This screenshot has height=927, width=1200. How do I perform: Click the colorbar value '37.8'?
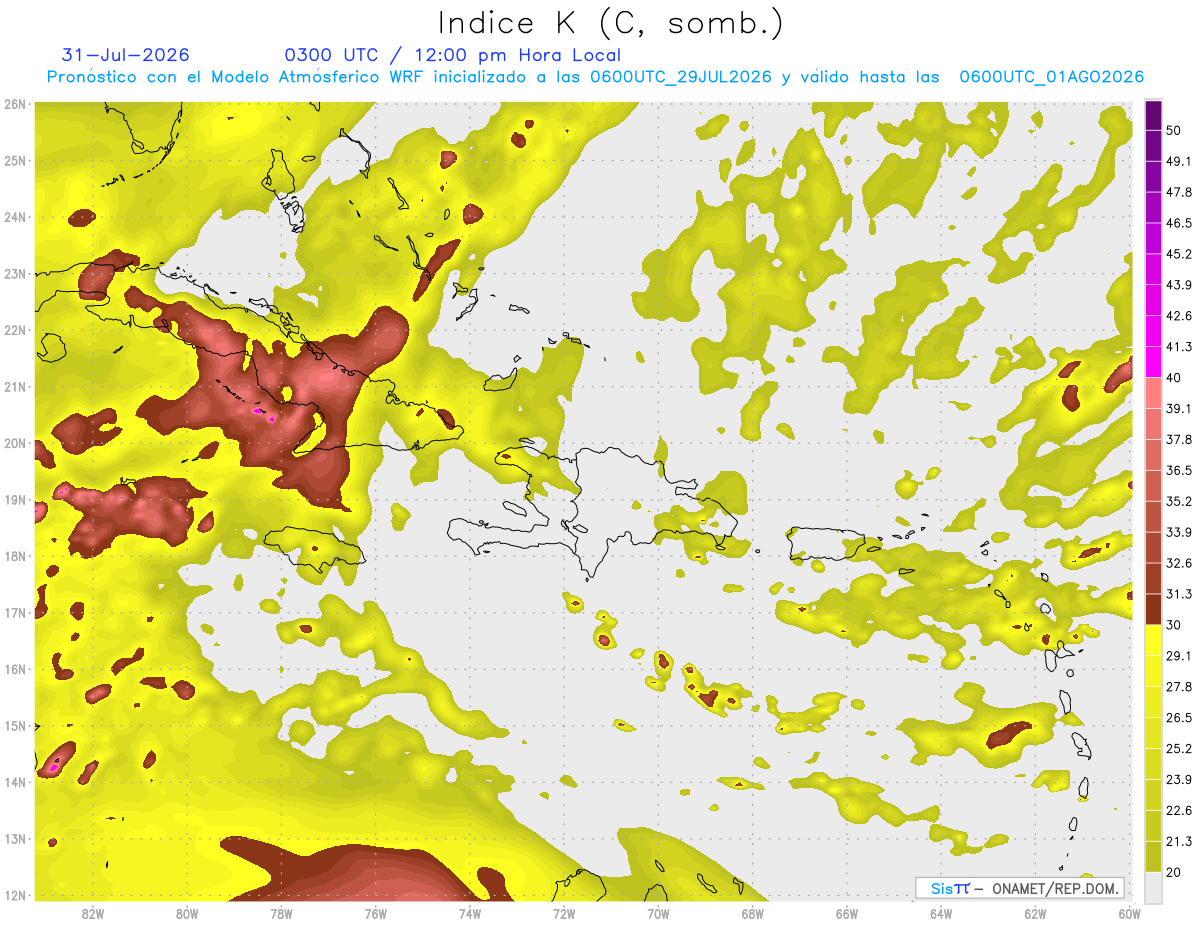tap(1179, 439)
